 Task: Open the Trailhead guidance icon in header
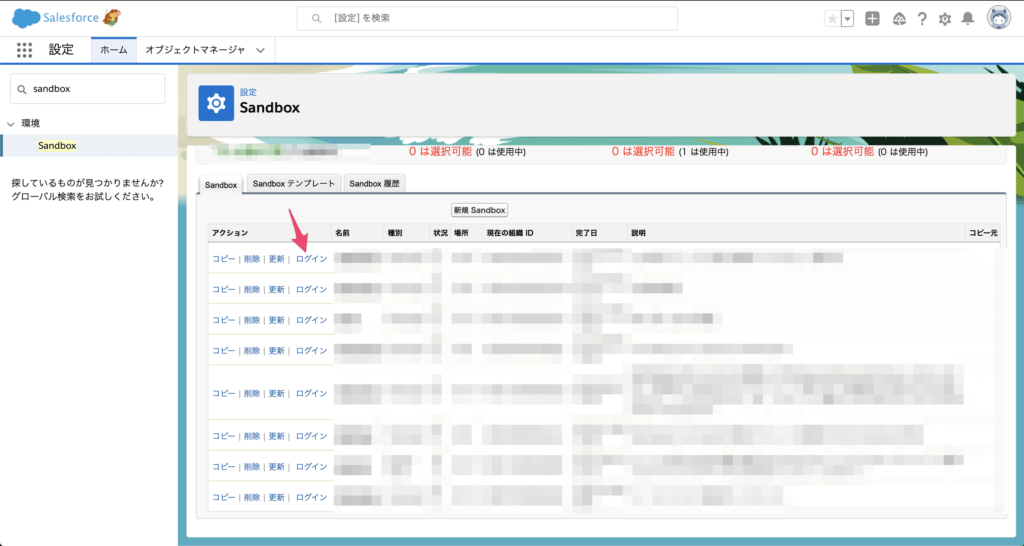(898, 19)
